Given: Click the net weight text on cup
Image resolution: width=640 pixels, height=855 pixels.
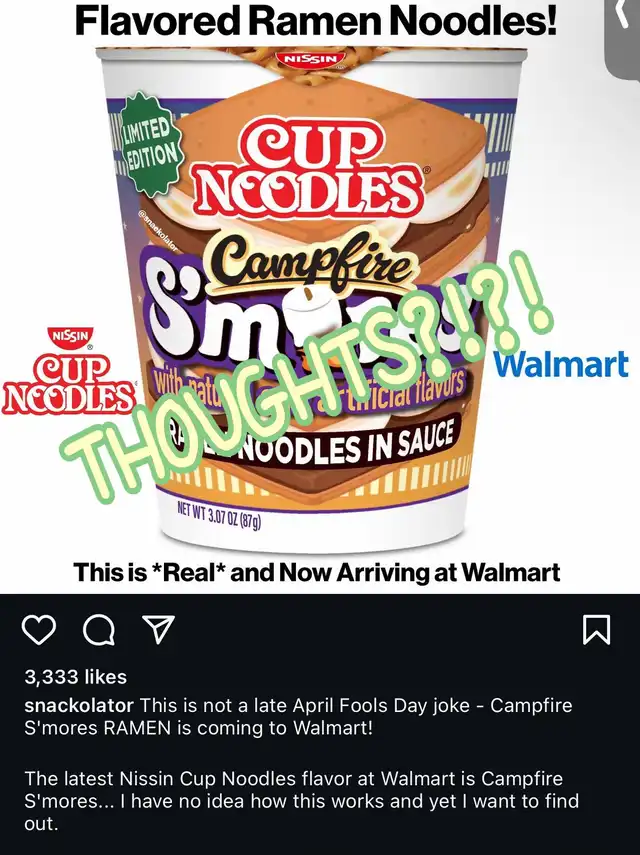Looking at the screenshot, I should tap(219, 515).
